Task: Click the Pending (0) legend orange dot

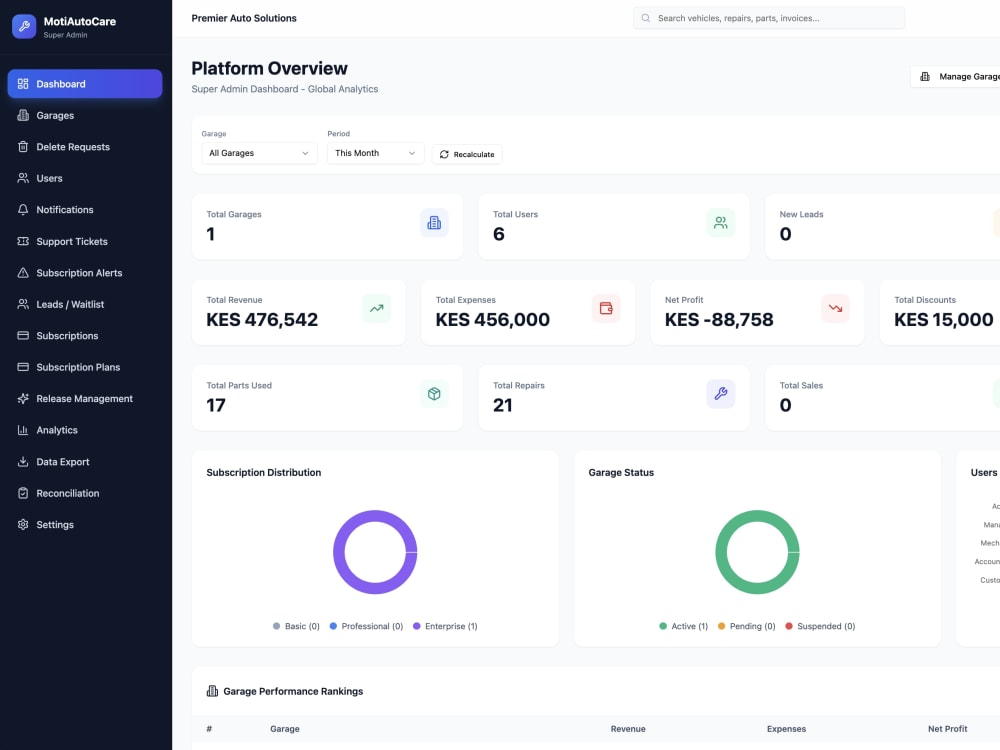Action: coord(721,626)
